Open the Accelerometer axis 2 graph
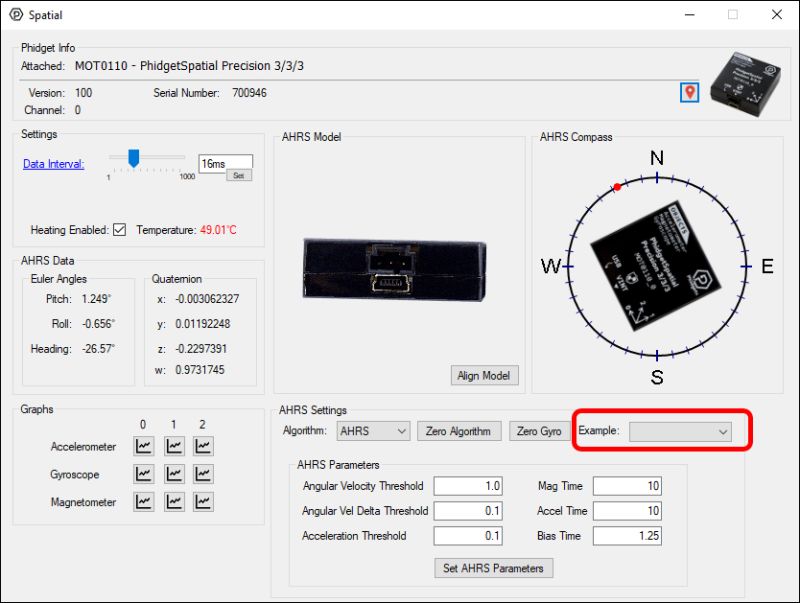This screenshot has width=800, height=603. [202, 446]
